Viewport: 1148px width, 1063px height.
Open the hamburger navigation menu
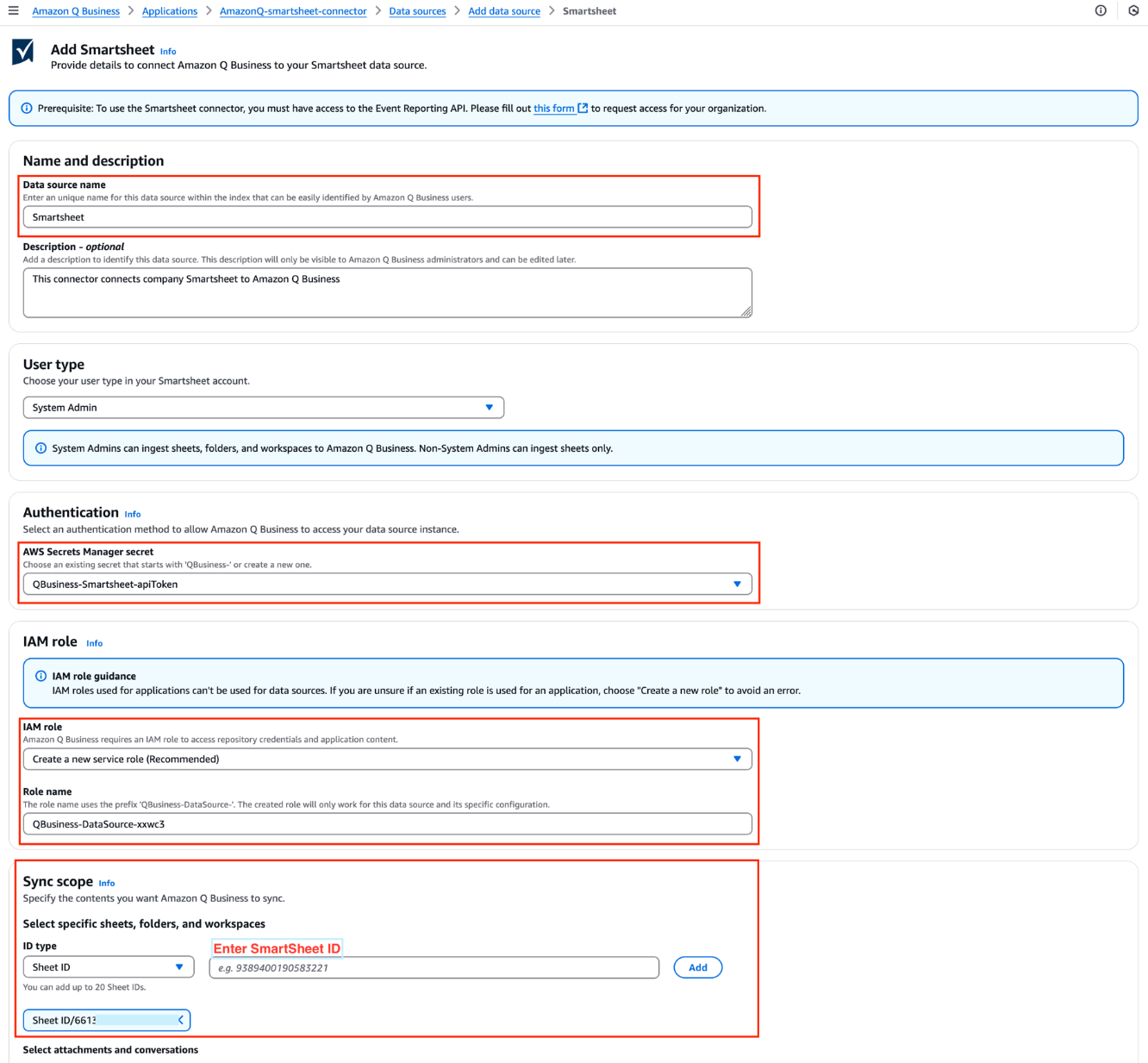pyautogui.click(x=13, y=11)
